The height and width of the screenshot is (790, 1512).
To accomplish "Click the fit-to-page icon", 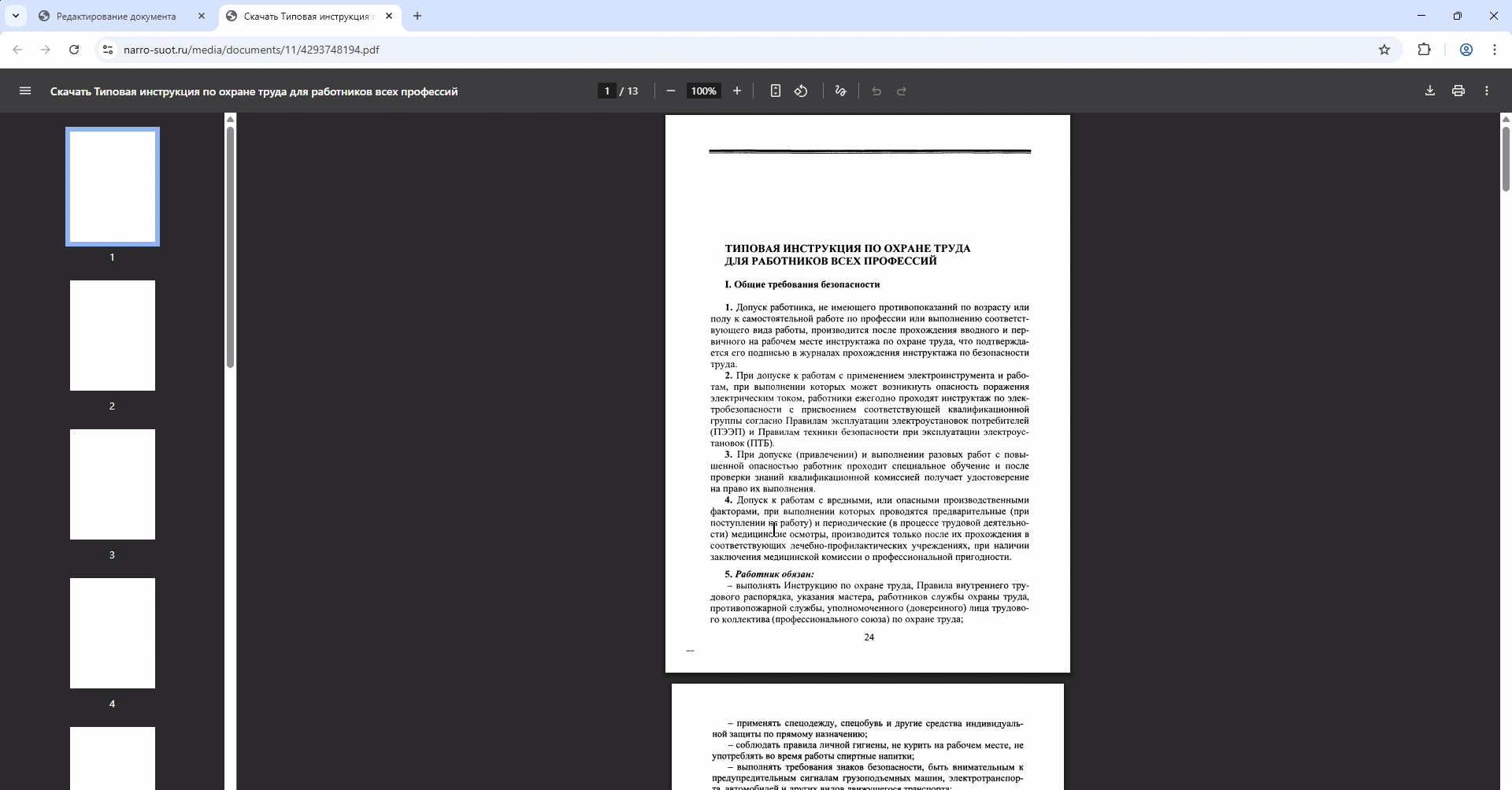I will [775, 91].
